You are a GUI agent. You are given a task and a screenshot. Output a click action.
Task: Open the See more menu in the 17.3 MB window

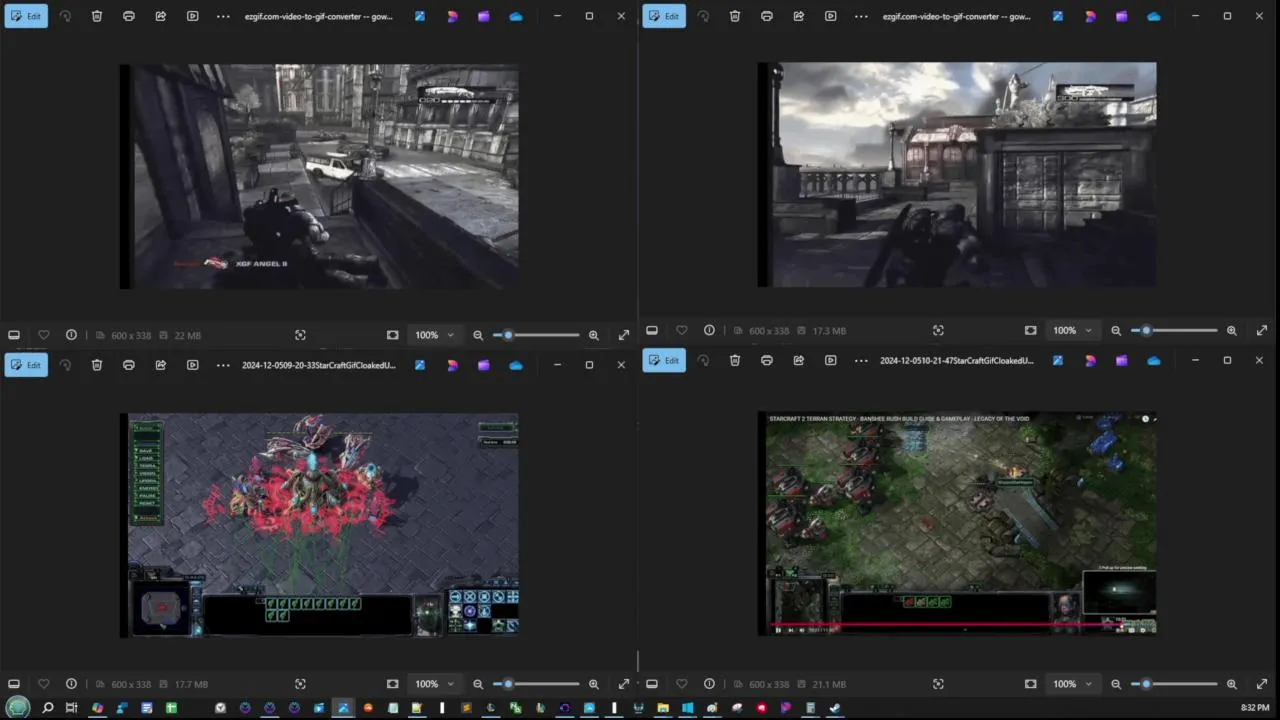[861, 16]
